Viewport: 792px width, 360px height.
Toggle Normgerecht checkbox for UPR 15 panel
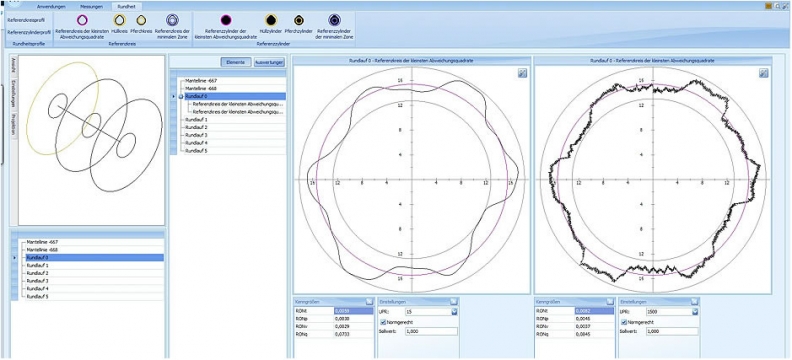(382, 322)
